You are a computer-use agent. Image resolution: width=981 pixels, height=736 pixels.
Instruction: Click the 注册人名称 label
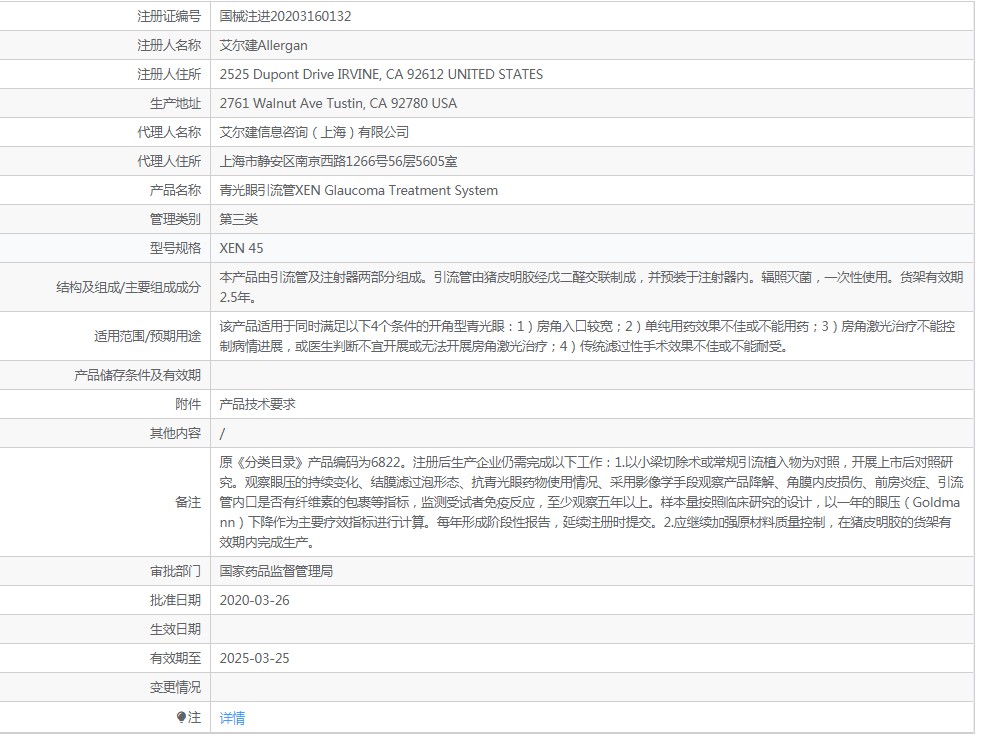(169, 45)
